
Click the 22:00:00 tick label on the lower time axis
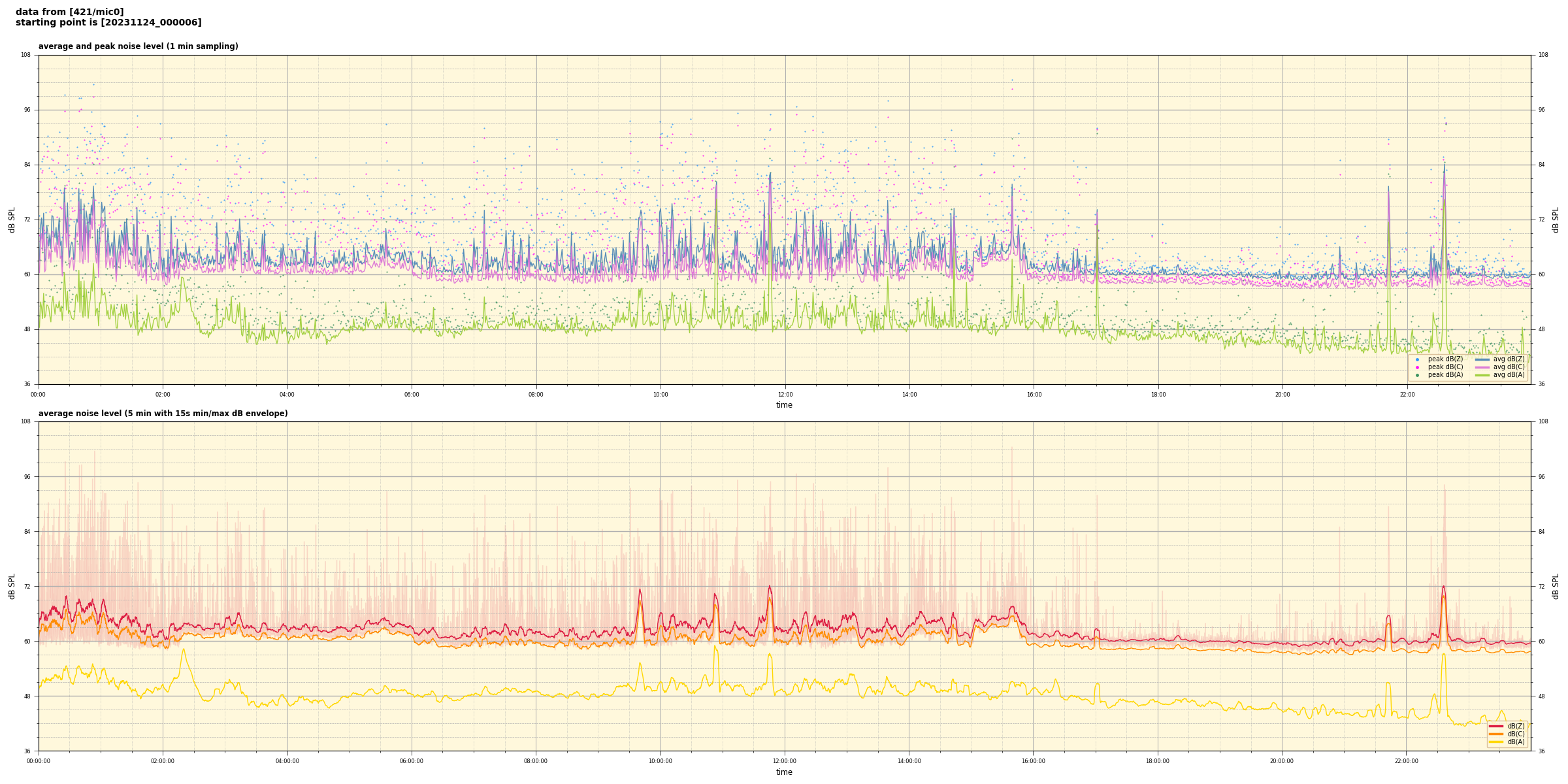click(1407, 761)
